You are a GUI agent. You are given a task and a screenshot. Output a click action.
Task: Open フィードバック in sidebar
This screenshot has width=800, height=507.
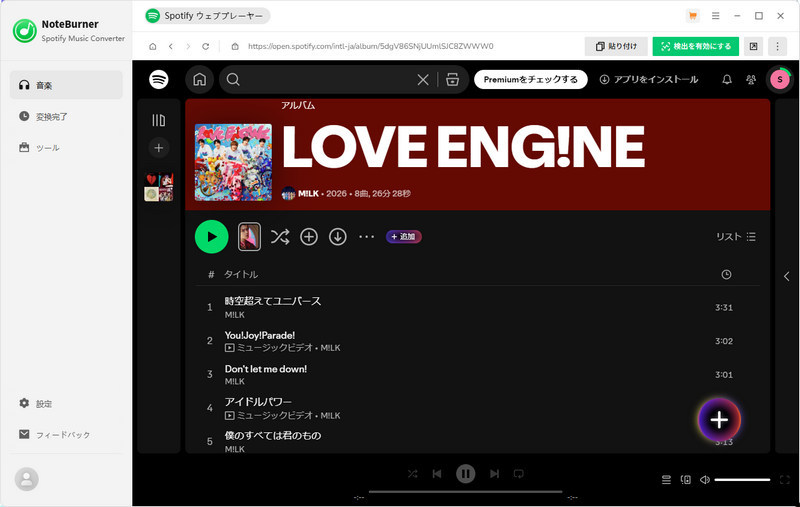pos(66,435)
